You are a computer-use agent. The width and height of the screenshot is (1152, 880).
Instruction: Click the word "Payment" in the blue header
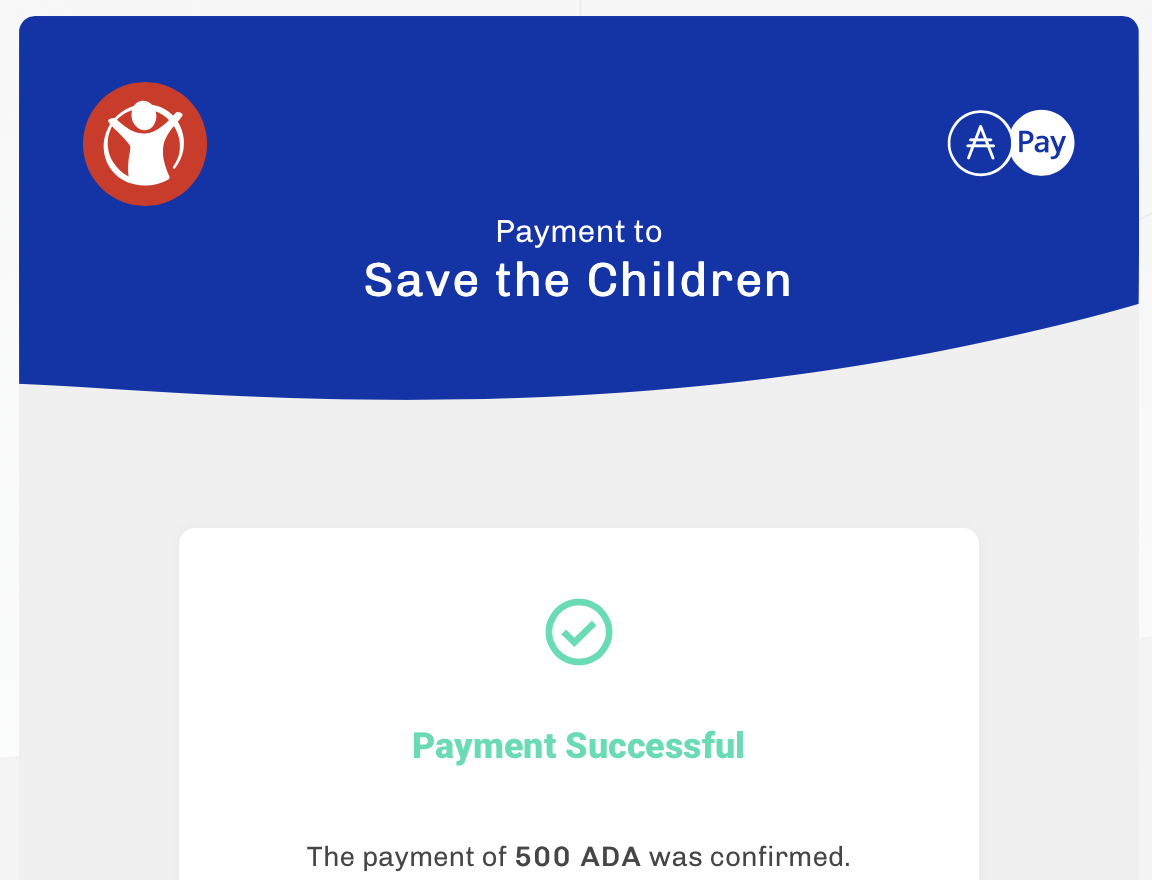coord(558,232)
